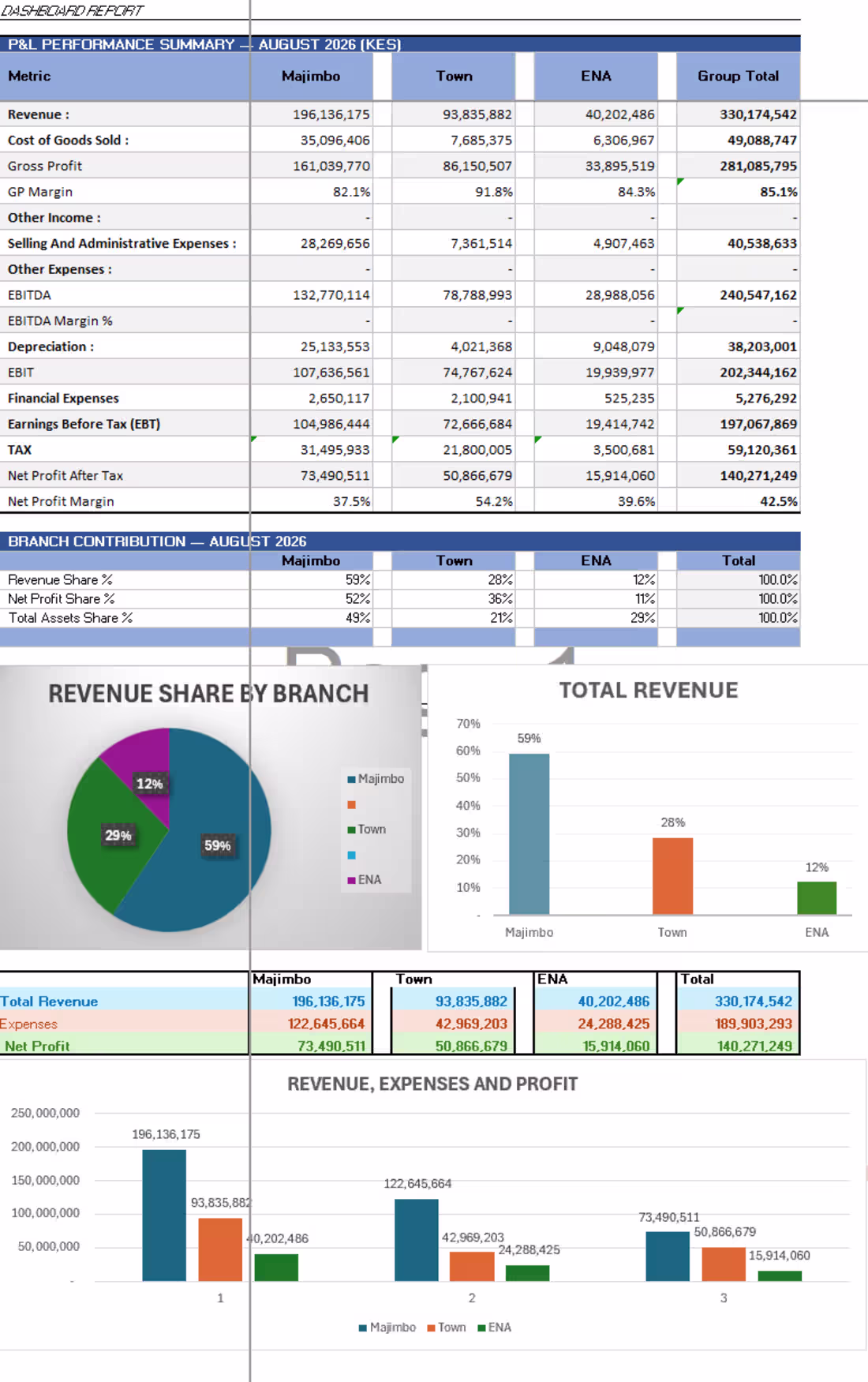The width and height of the screenshot is (868, 1382).
Task: Select the Majimbo revenue cell 196,136,175
Action: 311,114
